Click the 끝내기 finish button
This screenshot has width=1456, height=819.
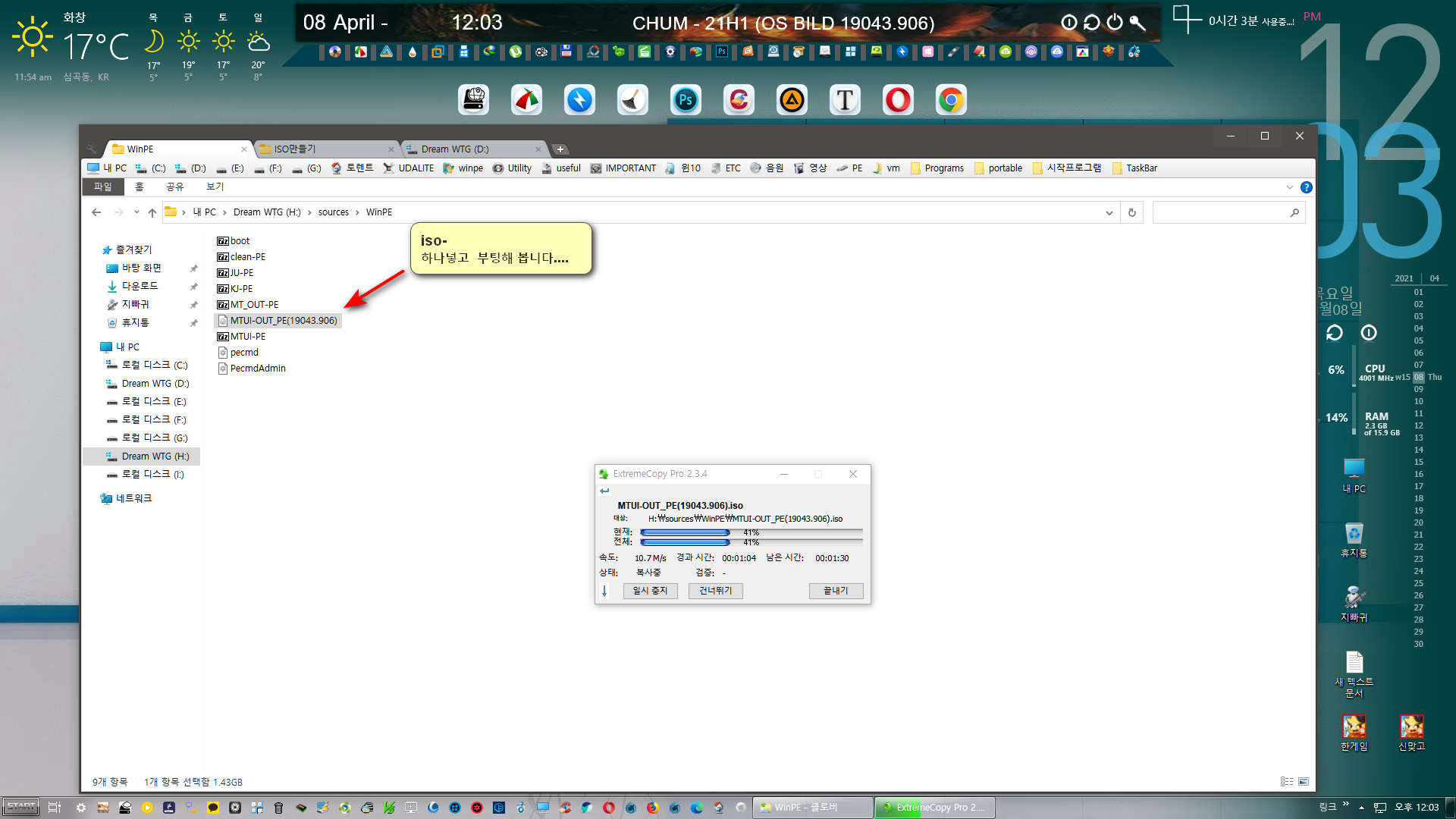834,590
